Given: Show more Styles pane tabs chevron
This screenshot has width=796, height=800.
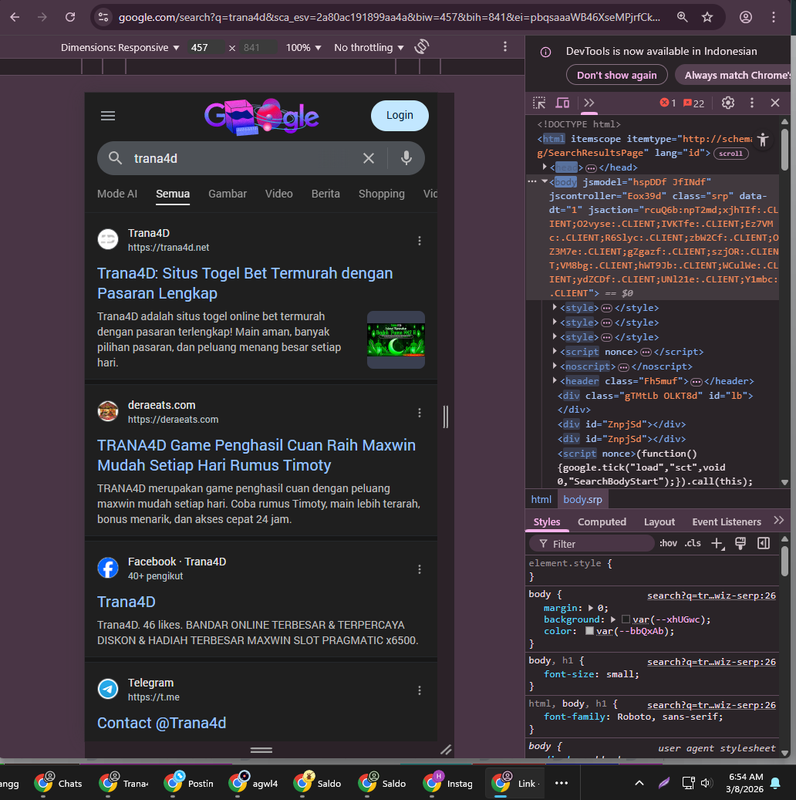Looking at the screenshot, I should (x=779, y=520).
